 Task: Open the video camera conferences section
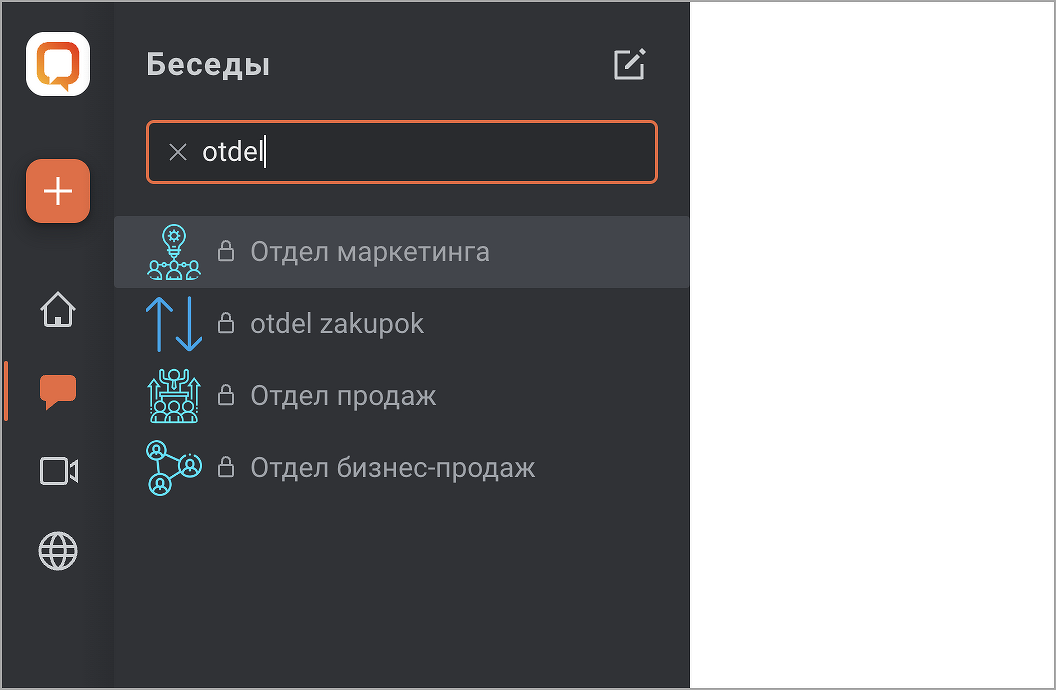tap(58, 471)
